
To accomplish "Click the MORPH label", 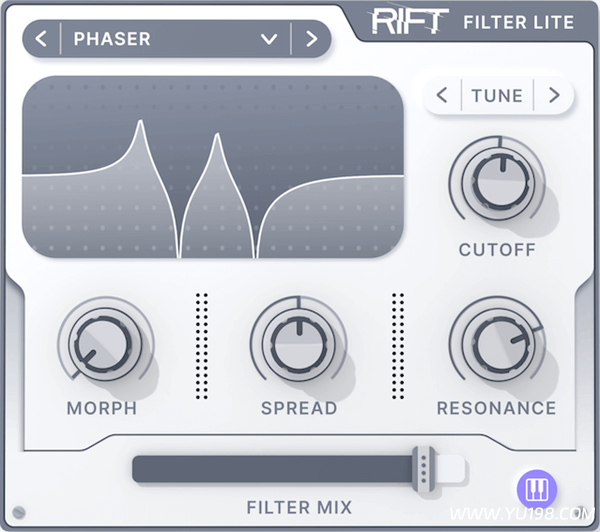I will 102,408.
